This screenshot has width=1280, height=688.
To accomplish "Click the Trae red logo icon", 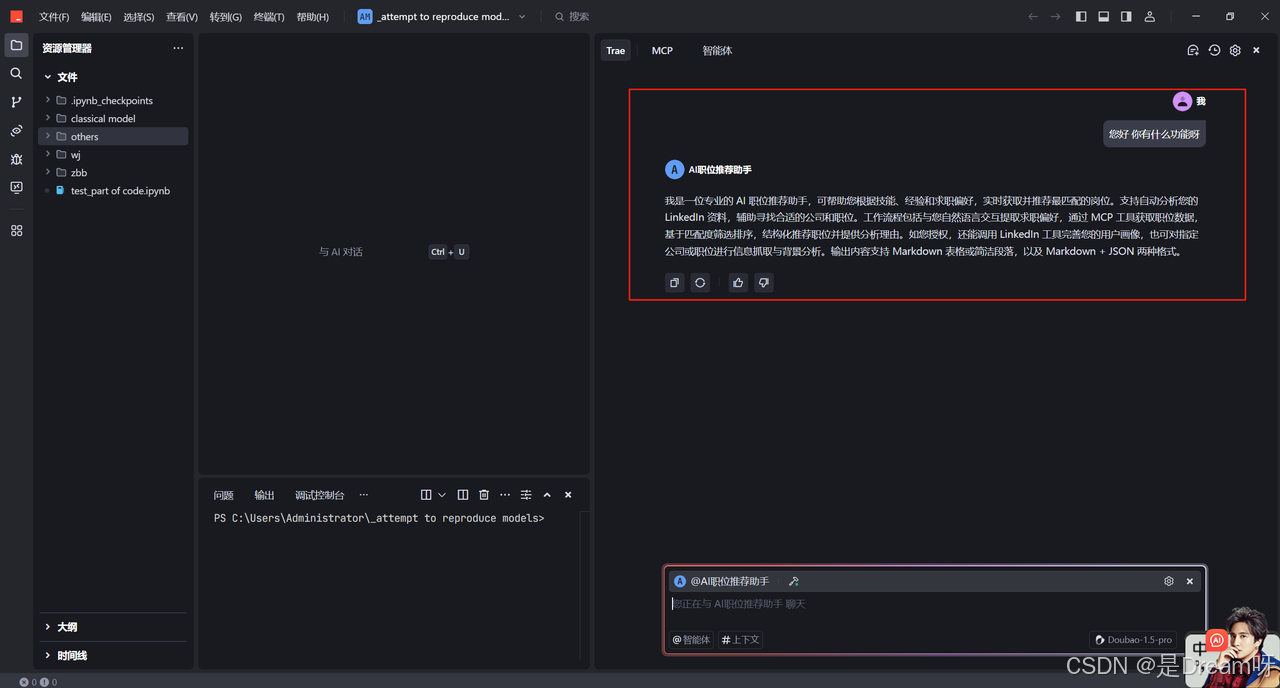I will coord(16,16).
